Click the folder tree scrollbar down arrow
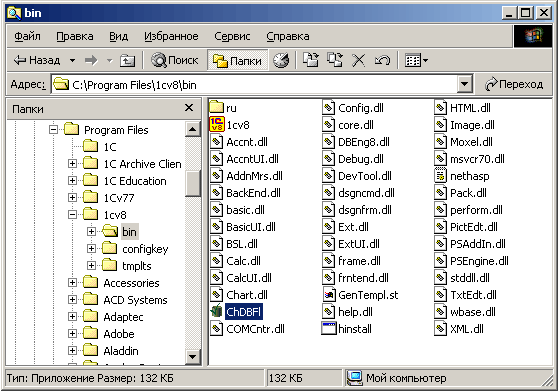 192,356
